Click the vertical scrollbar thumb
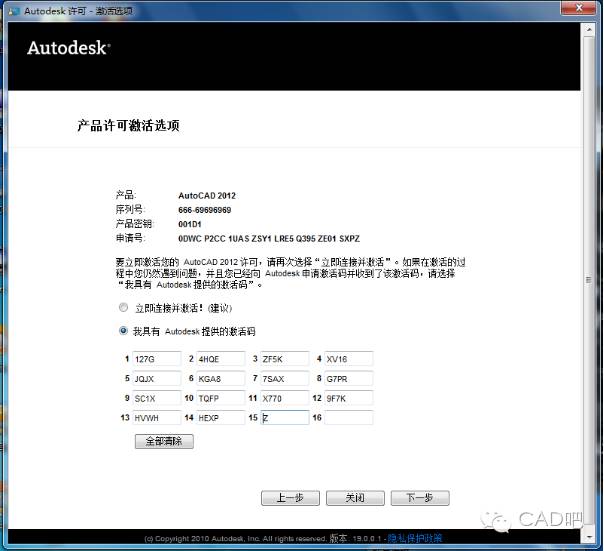The image size is (604, 551). click(588, 280)
